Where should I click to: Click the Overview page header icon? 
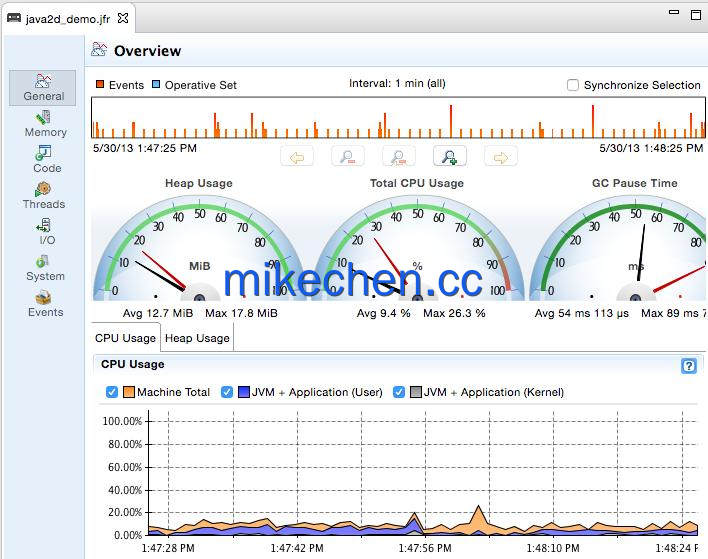click(99, 49)
